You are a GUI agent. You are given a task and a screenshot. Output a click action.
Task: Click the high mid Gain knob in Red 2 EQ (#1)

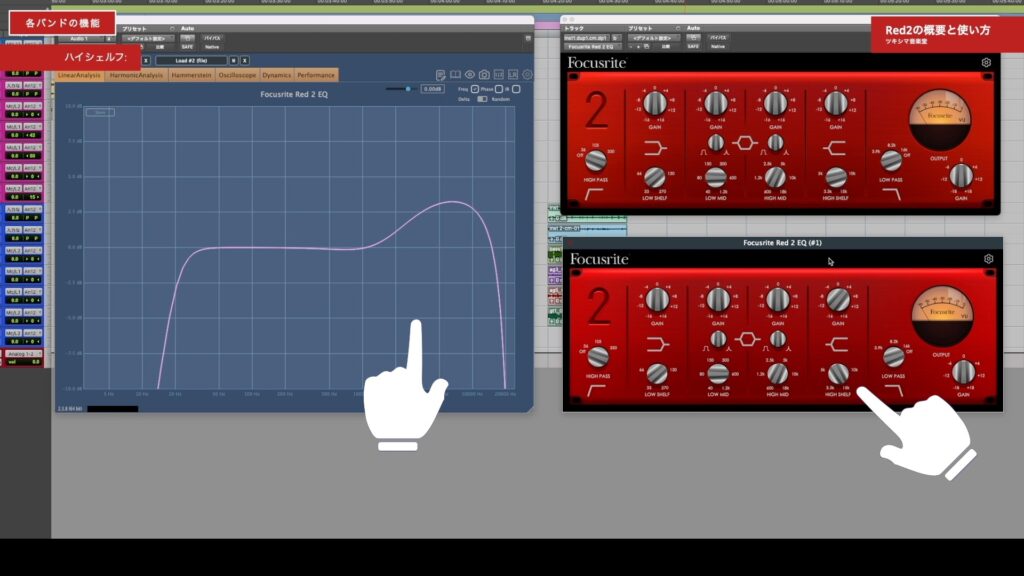point(778,300)
